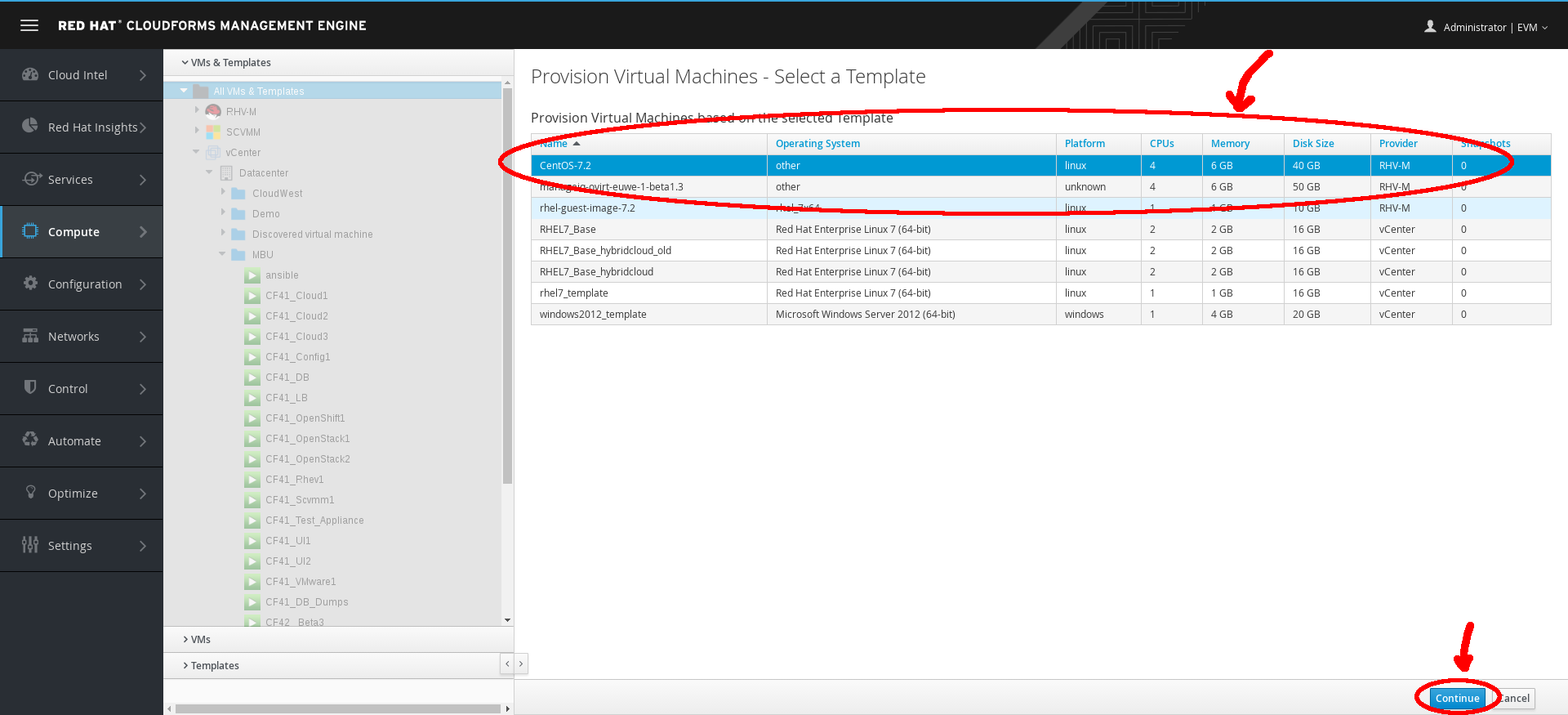This screenshot has width=1568, height=715.
Task: Click the Datacenter icon in tree
Action: [226, 172]
